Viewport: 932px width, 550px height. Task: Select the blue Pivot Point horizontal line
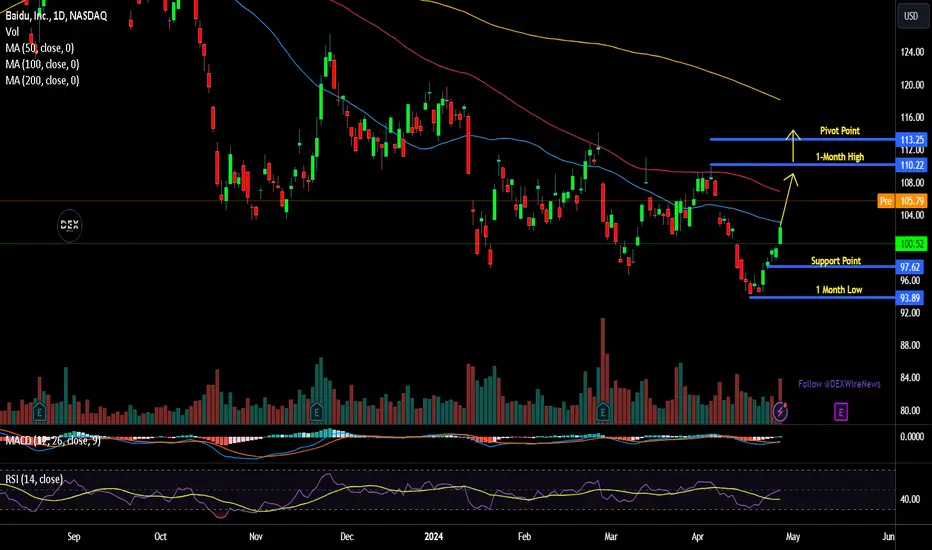point(802,140)
